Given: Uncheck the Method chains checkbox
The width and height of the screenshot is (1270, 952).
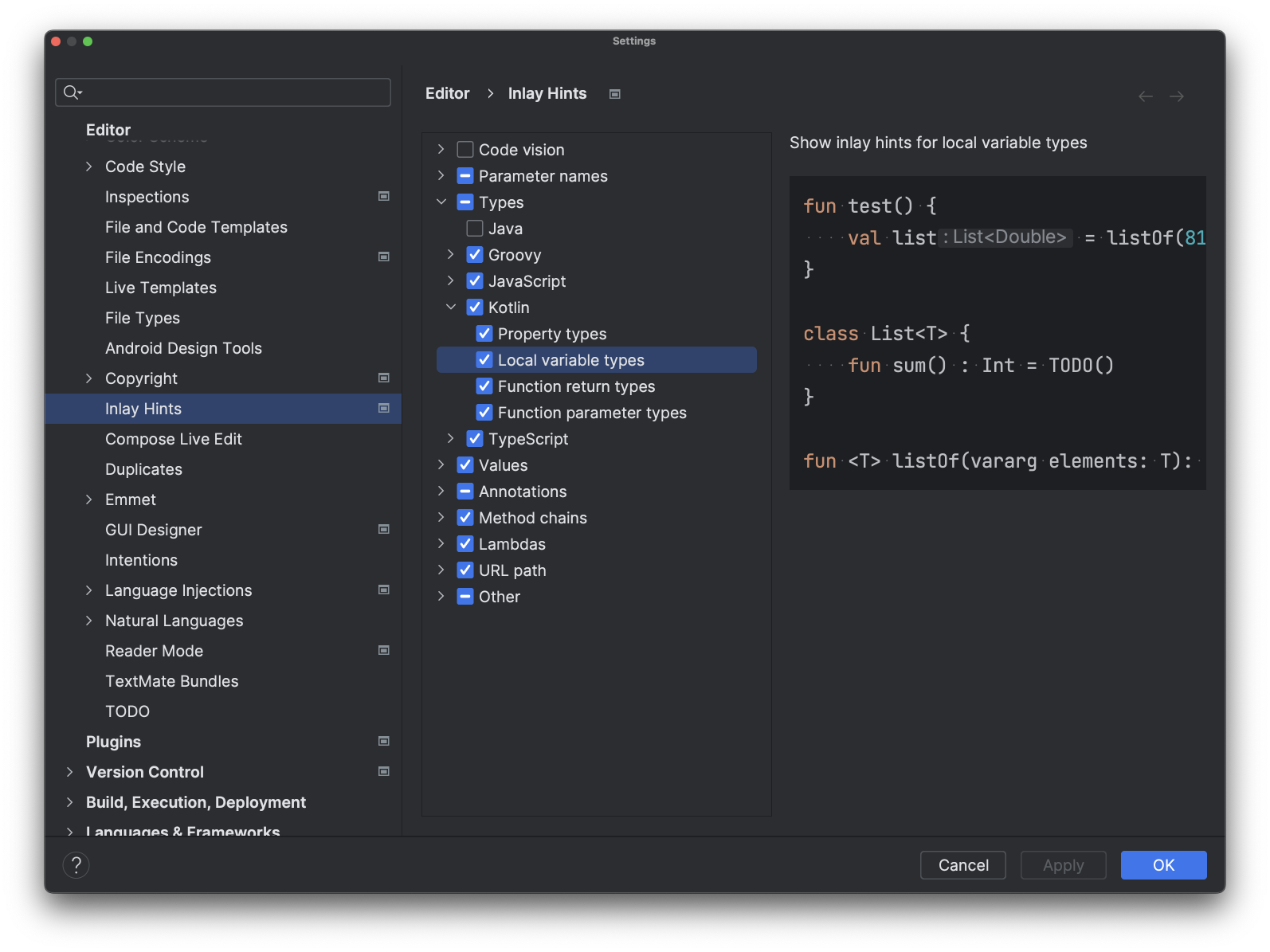Looking at the screenshot, I should coord(465,518).
